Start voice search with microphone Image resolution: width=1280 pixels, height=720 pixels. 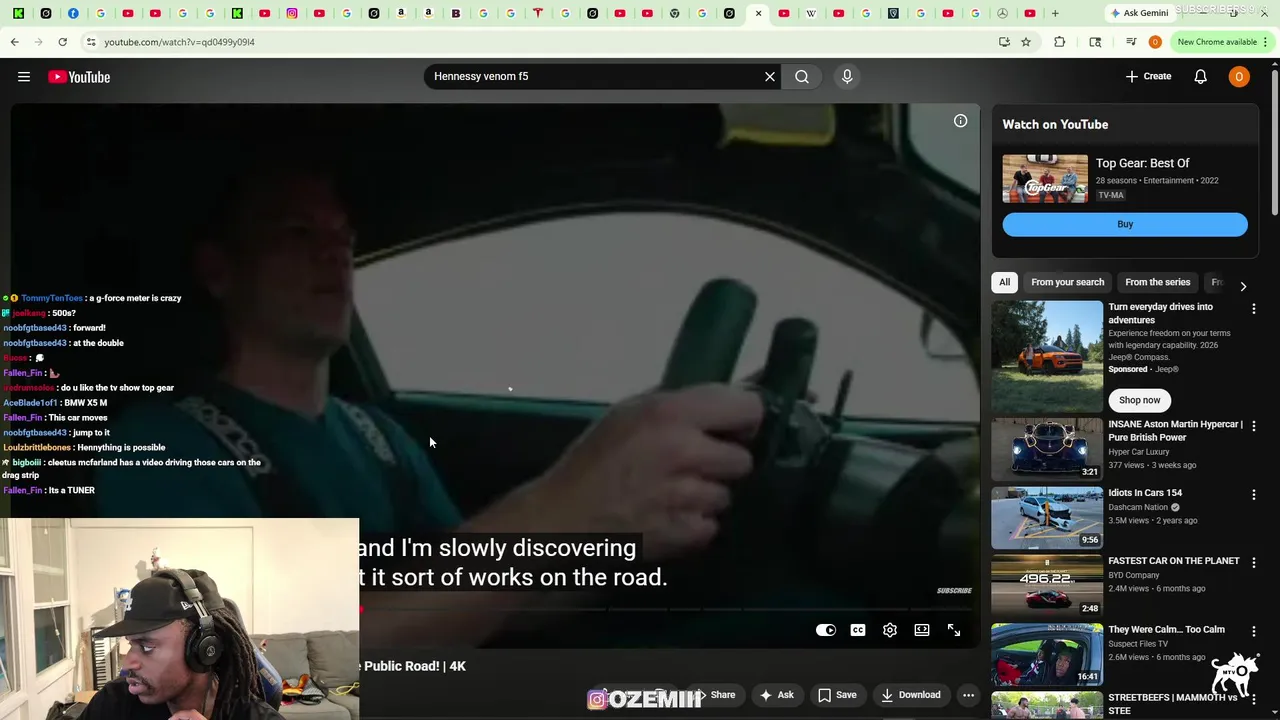[847, 76]
